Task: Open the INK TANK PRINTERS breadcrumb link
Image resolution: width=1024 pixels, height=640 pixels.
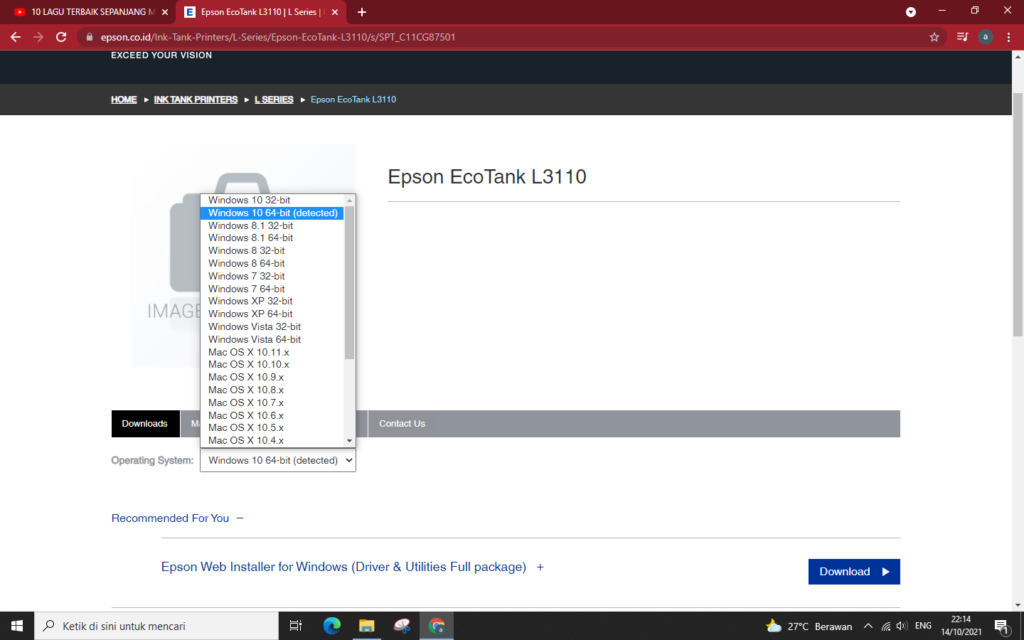Action: pos(195,99)
